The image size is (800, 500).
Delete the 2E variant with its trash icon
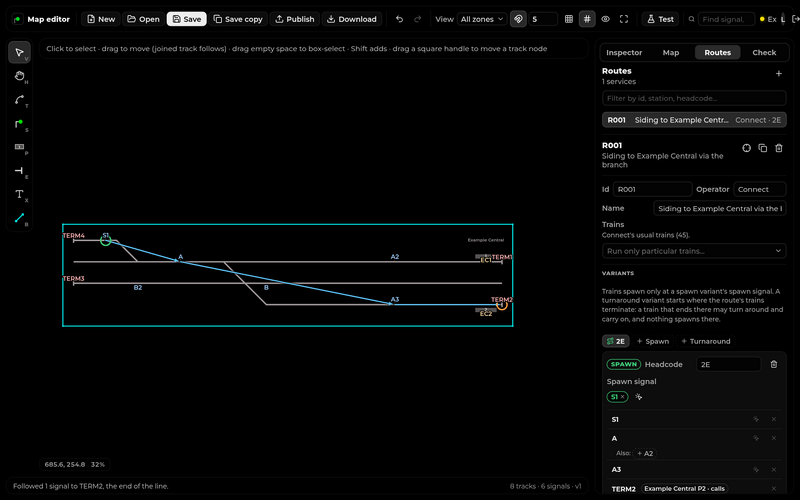pos(773,364)
